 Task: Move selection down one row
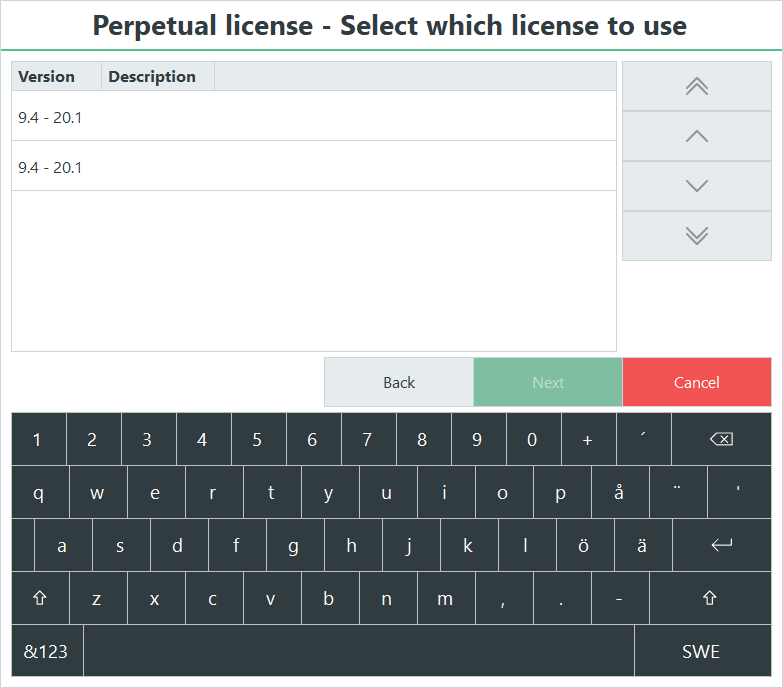(697, 186)
